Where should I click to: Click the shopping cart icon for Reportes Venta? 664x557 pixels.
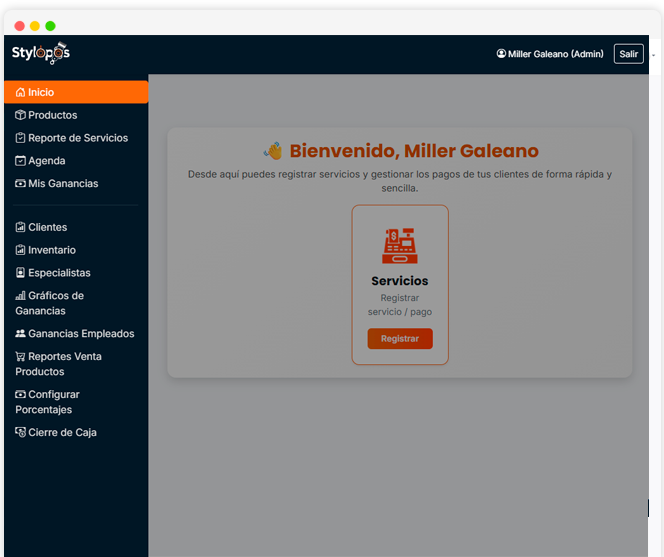click(x=21, y=357)
